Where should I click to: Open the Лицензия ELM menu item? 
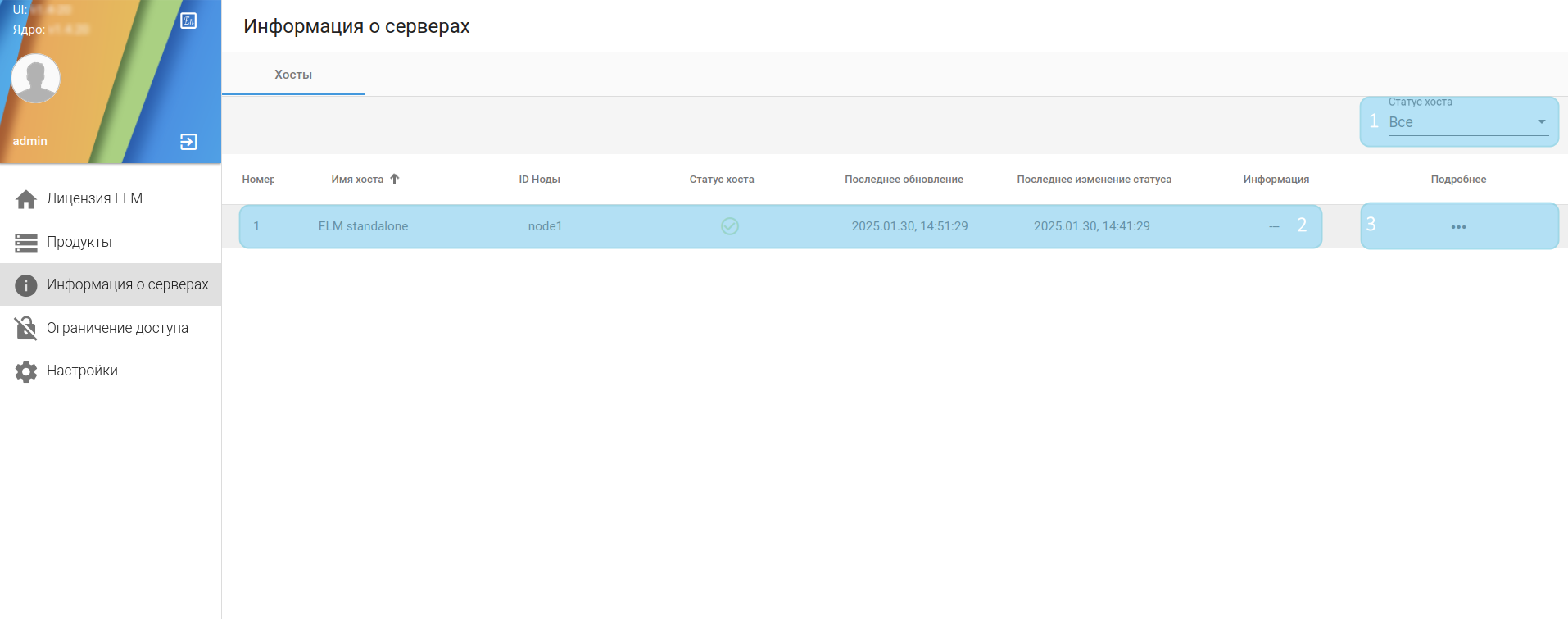pyautogui.click(x=111, y=198)
